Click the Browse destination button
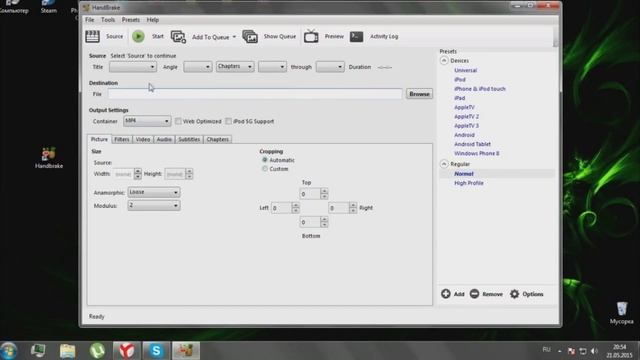The image size is (640, 360). [x=419, y=94]
